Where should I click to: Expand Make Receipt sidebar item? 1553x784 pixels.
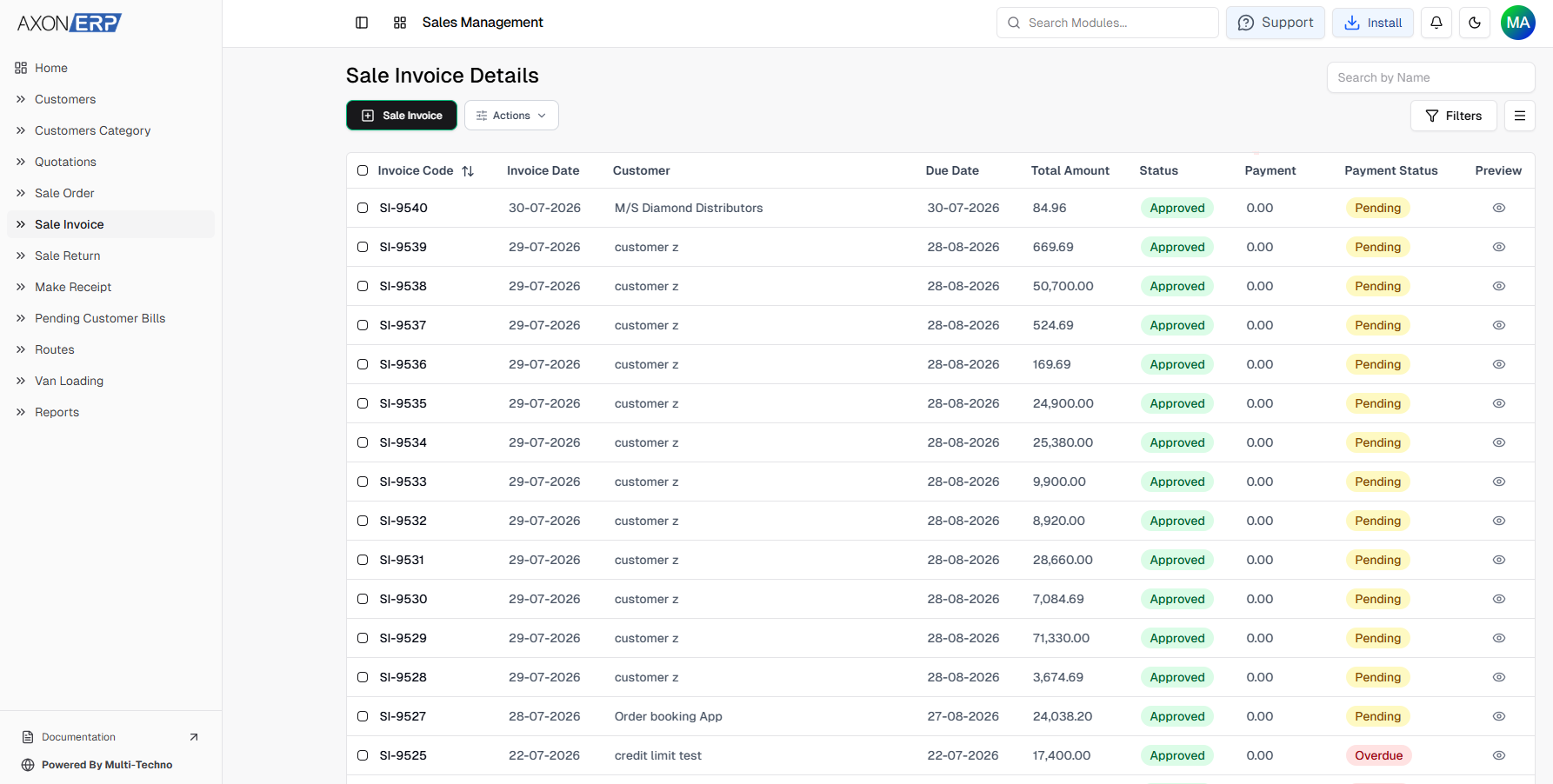click(110, 287)
